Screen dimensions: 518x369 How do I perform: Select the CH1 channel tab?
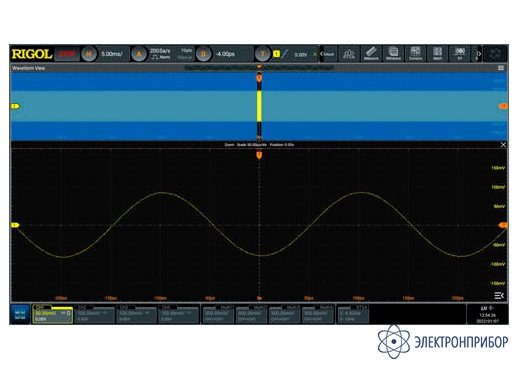[x=52, y=314]
